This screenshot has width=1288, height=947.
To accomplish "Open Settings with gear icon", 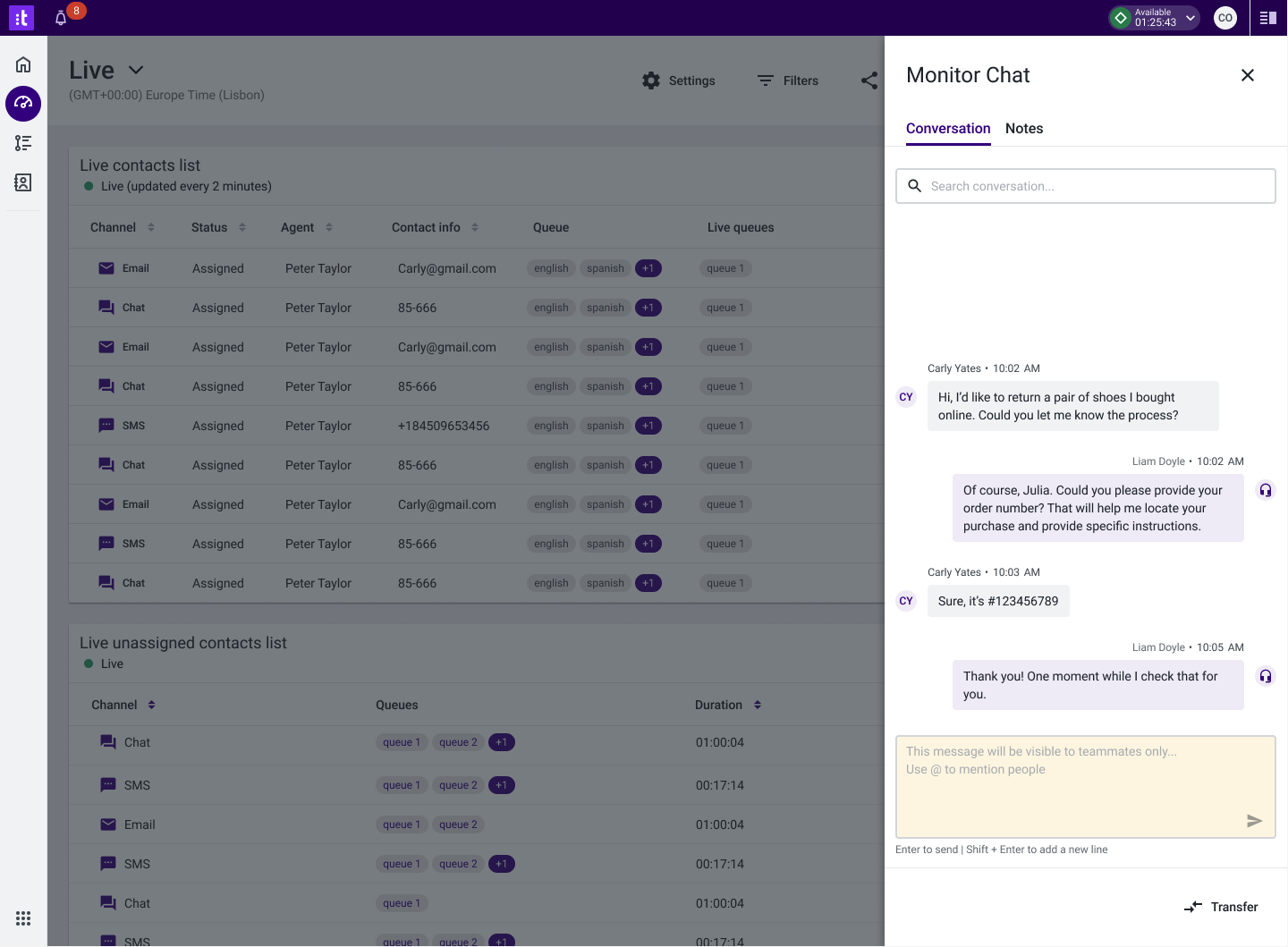I will 679,80.
